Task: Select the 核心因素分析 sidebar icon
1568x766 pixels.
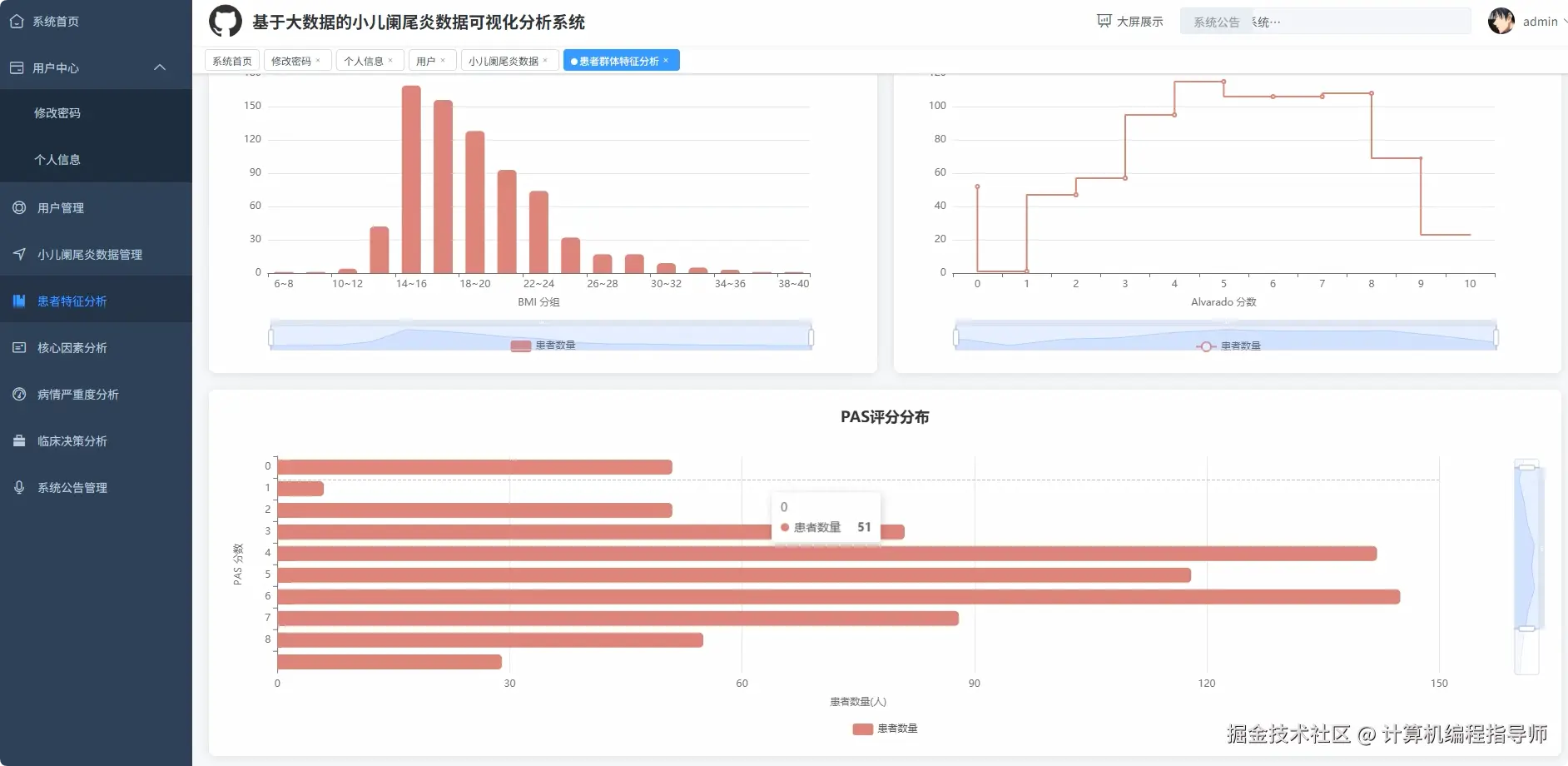Action: (18, 347)
